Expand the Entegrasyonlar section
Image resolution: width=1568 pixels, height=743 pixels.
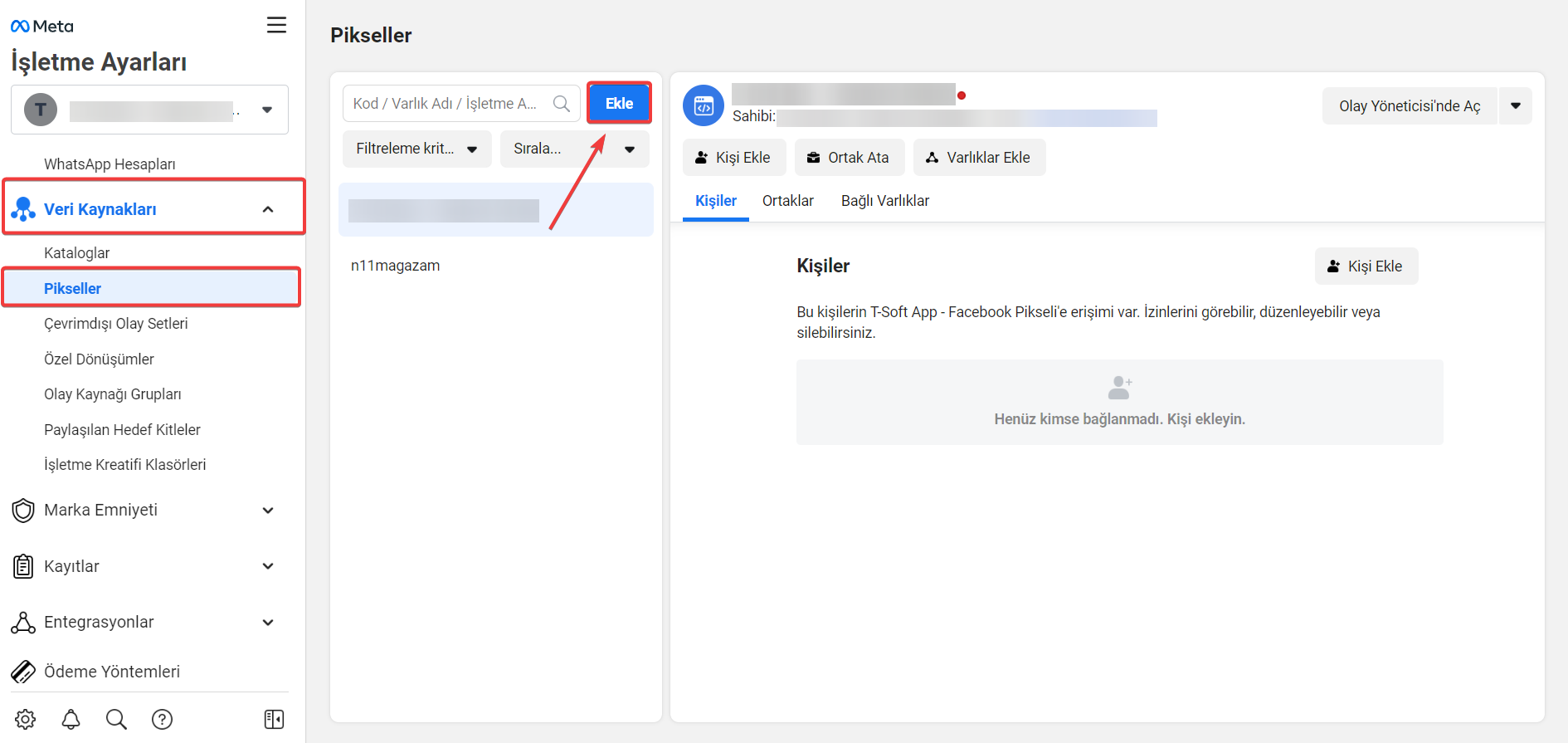[268, 623]
